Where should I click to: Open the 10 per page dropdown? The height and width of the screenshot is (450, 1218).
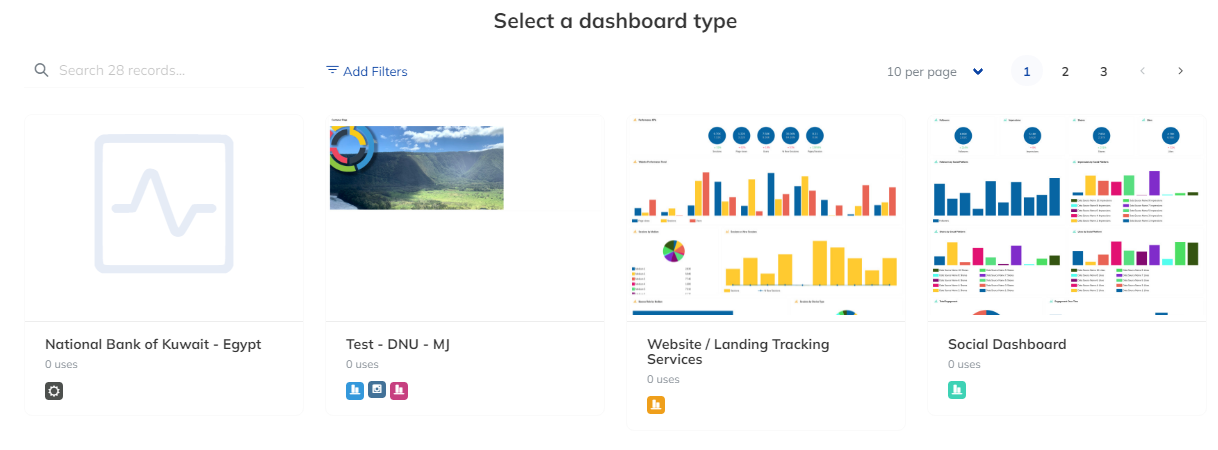tap(935, 71)
